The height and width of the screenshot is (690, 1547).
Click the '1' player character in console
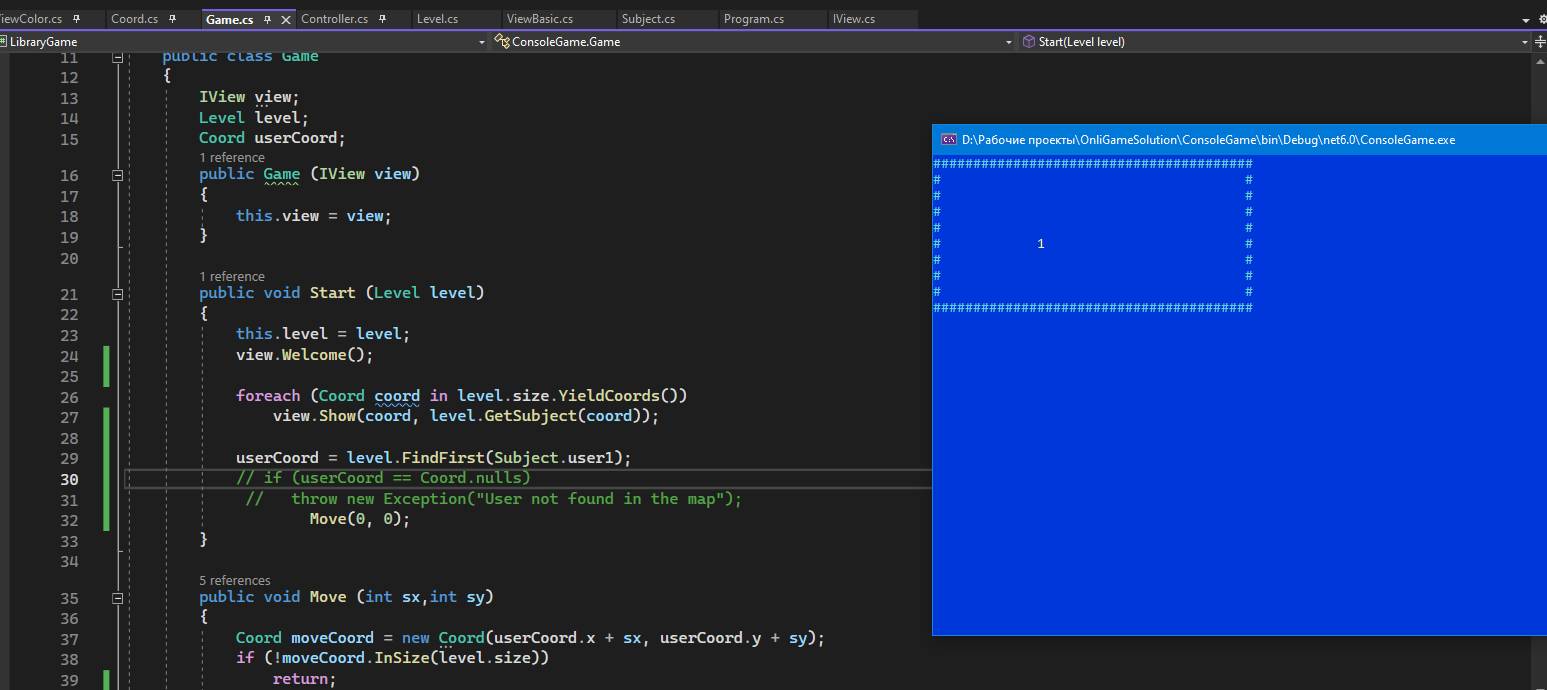(1041, 244)
